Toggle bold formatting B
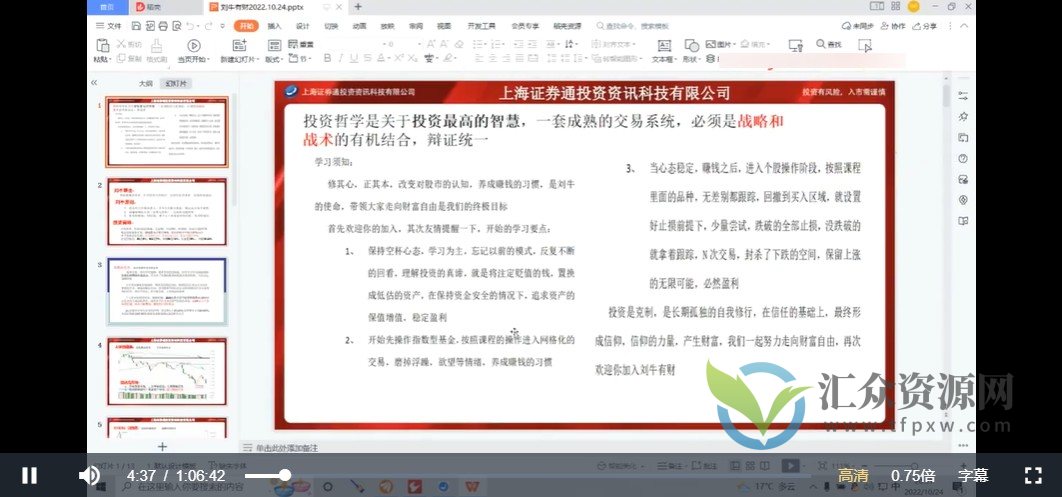This screenshot has width=1062, height=497. click(328, 58)
